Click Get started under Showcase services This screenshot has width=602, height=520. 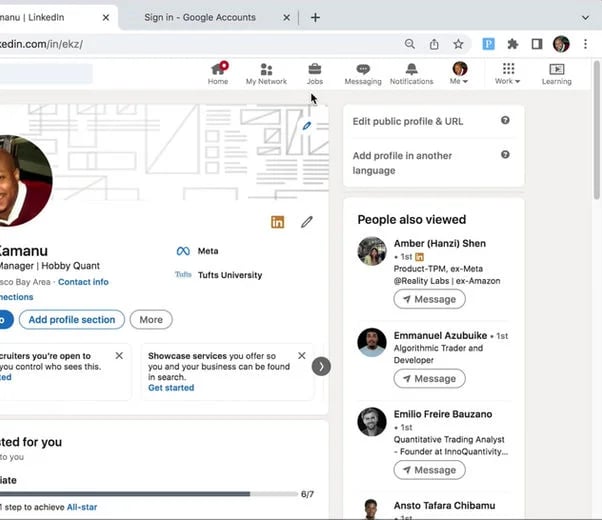(171, 388)
